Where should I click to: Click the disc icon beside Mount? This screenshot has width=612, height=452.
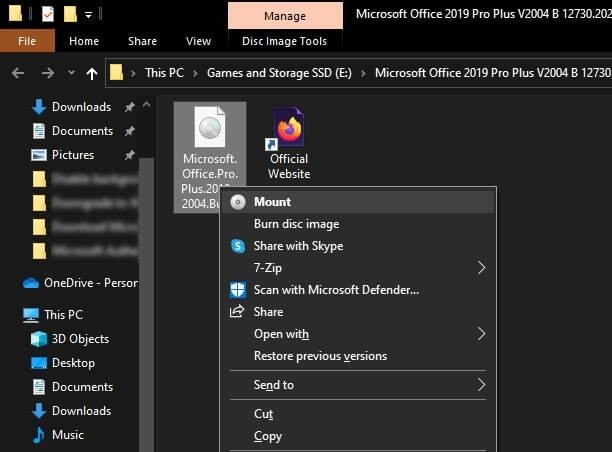(238, 202)
